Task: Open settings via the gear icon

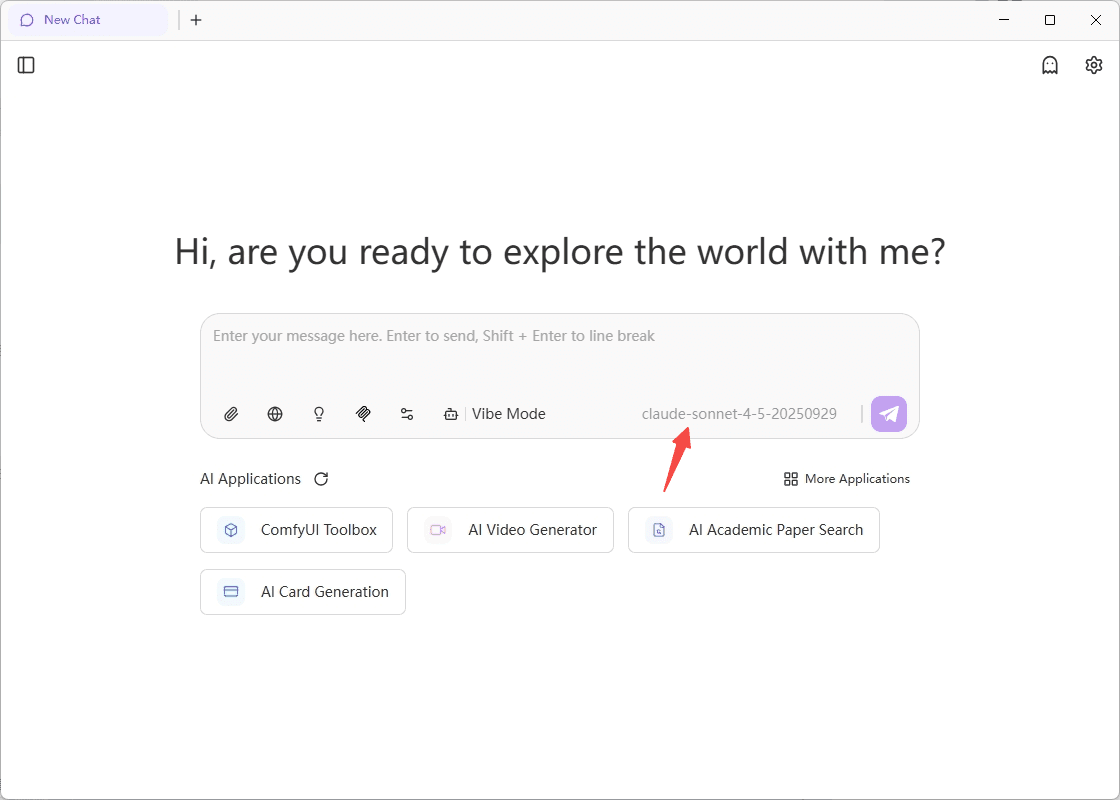Action: tap(1094, 65)
